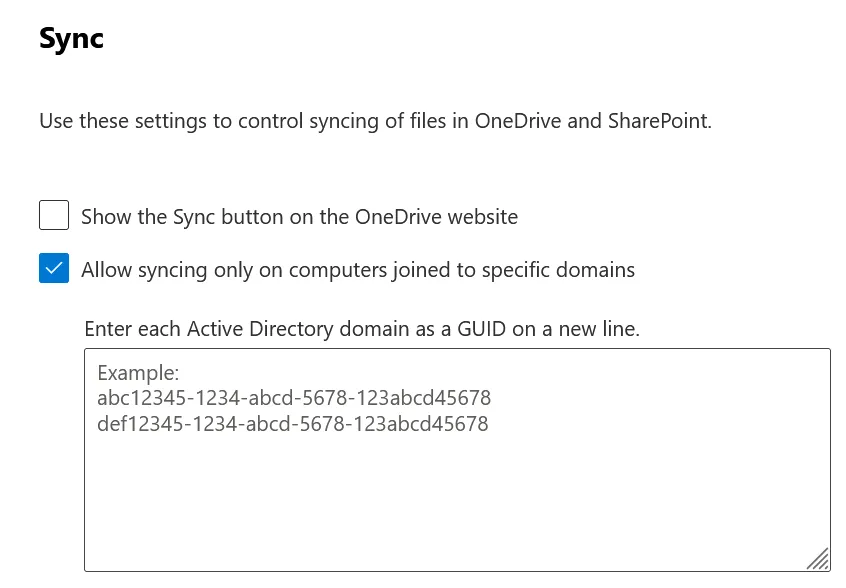Click the settings description text about OneDrive syncing
Image resolution: width=846 pixels, height=588 pixels.
[x=374, y=120]
